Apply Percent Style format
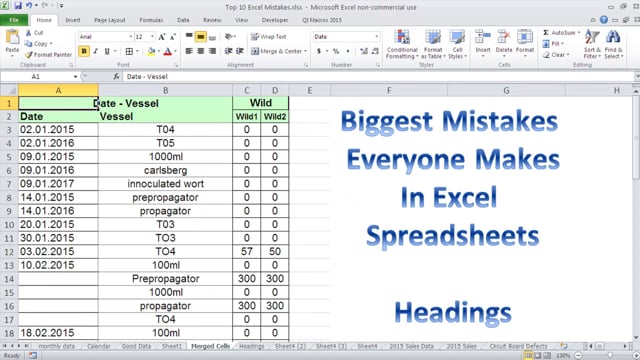 pos(336,51)
